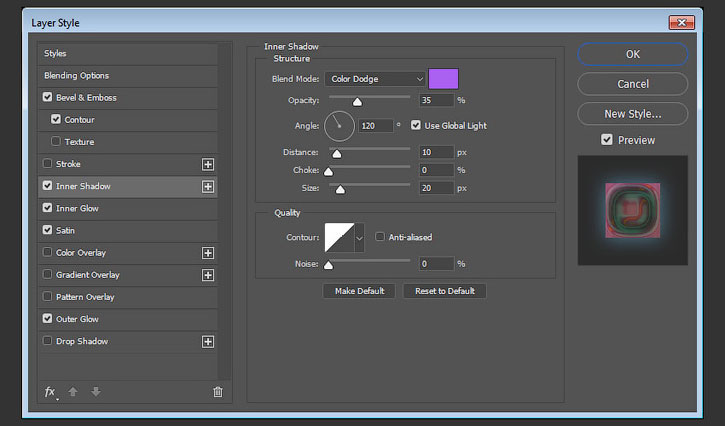The width and height of the screenshot is (725, 426).
Task: Add another Drop Shadow with plus icon
Action: [x=208, y=342]
